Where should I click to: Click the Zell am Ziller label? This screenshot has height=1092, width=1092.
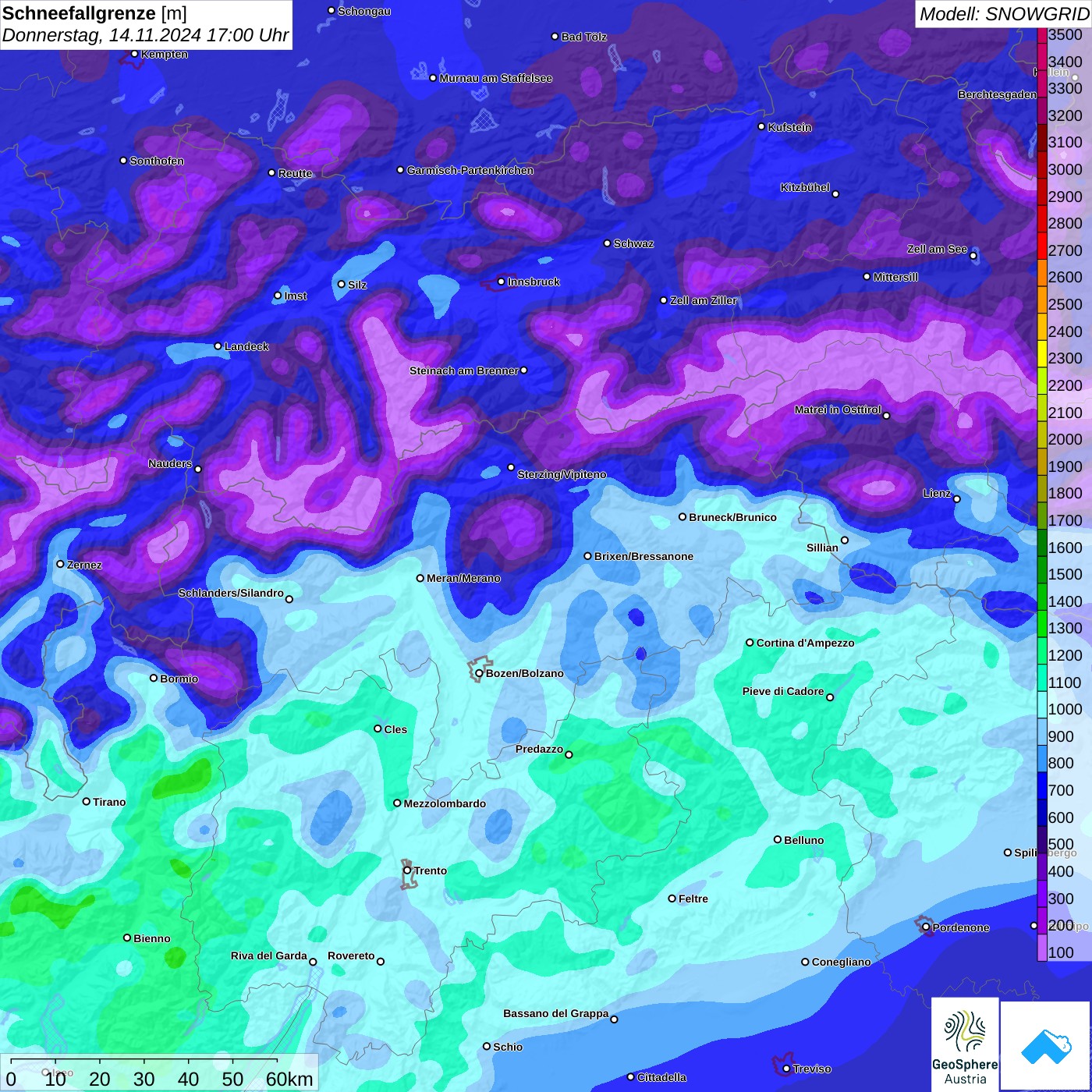[x=704, y=300]
